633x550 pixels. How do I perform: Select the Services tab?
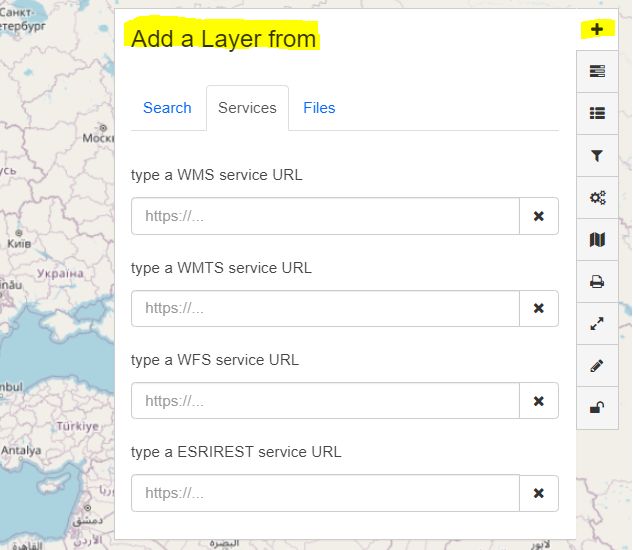coord(247,108)
